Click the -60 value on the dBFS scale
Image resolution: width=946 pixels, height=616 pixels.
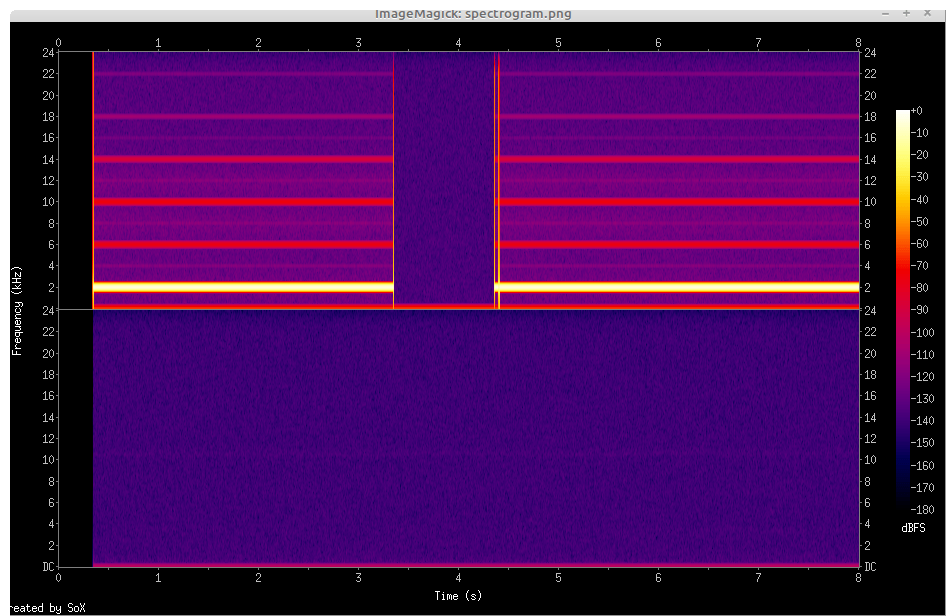coord(919,244)
